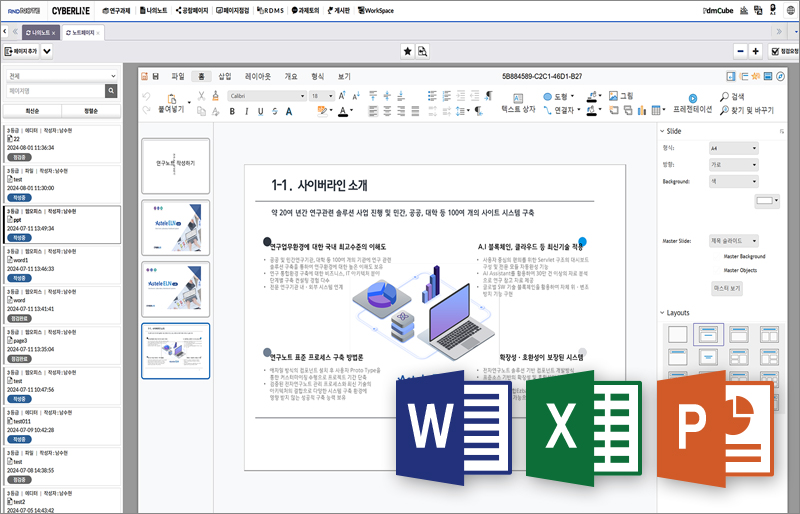Insert a numbered list
The image size is (800, 514).
pyautogui.click(x=446, y=95)
